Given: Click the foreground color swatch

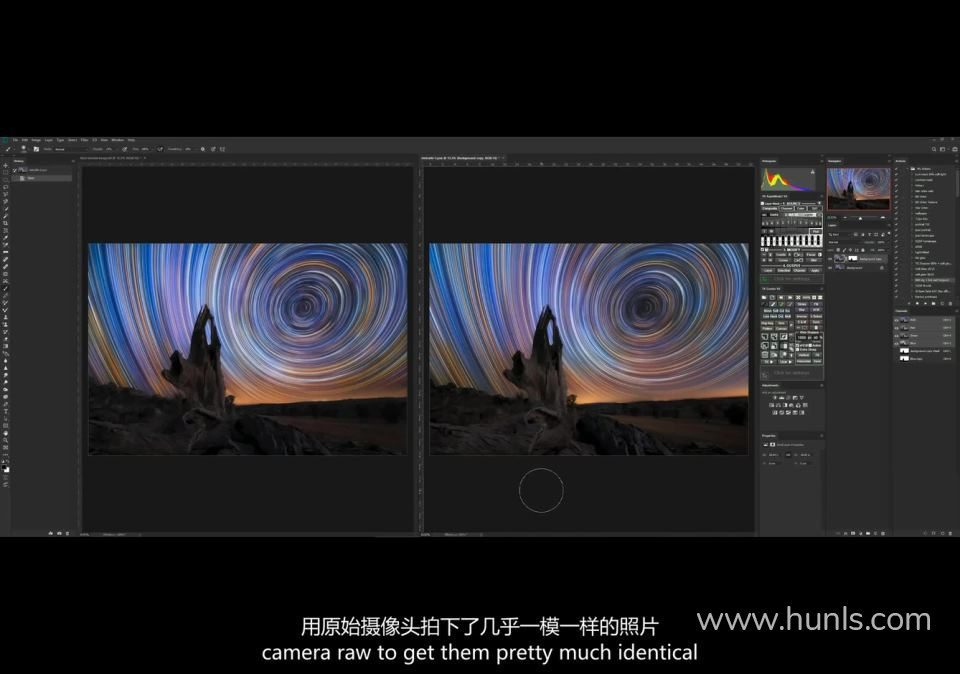Looking at the screenshot, I should click(x=4, y=467).
